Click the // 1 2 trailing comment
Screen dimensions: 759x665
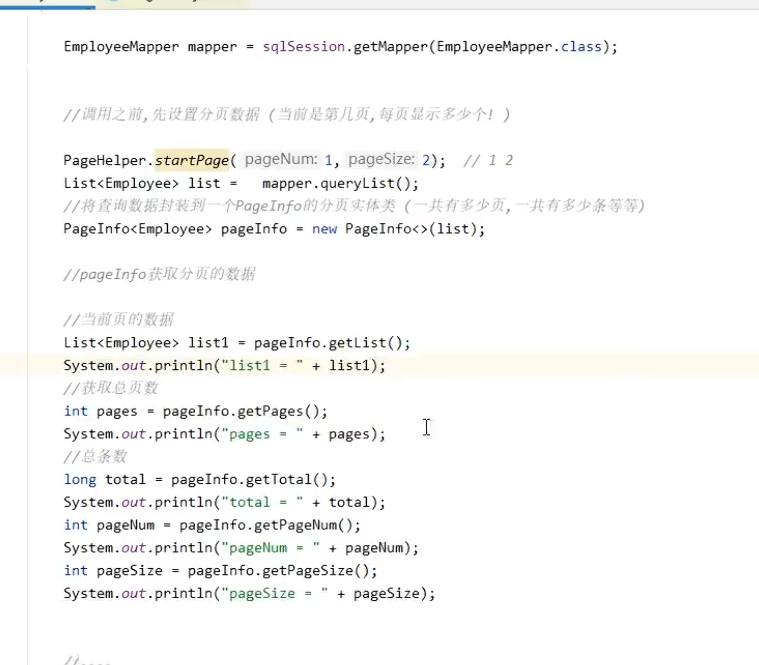(489, 160)
